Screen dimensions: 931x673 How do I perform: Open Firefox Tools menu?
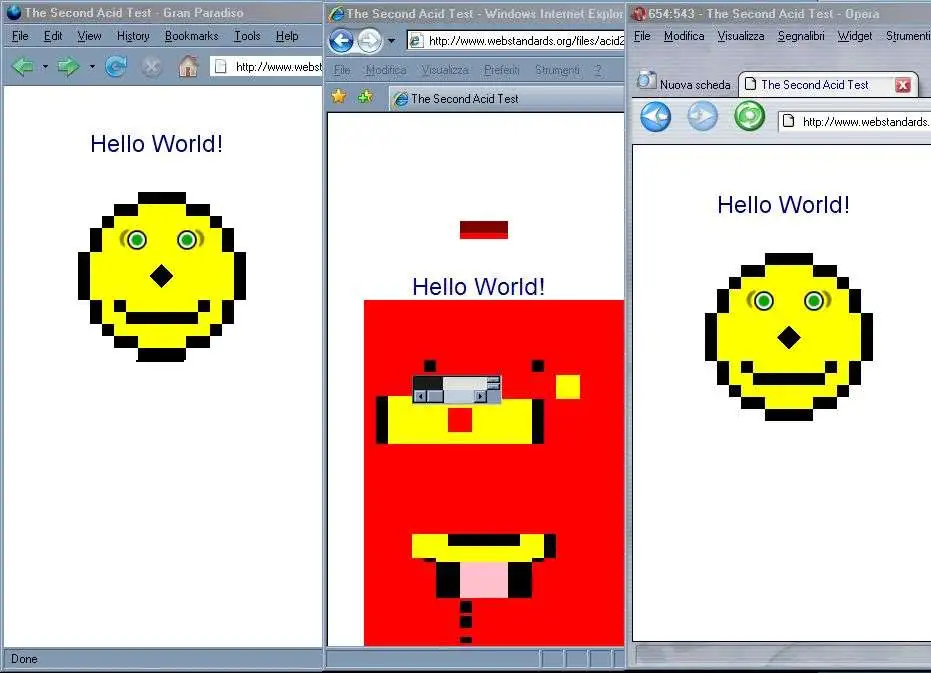coord(247,36)
